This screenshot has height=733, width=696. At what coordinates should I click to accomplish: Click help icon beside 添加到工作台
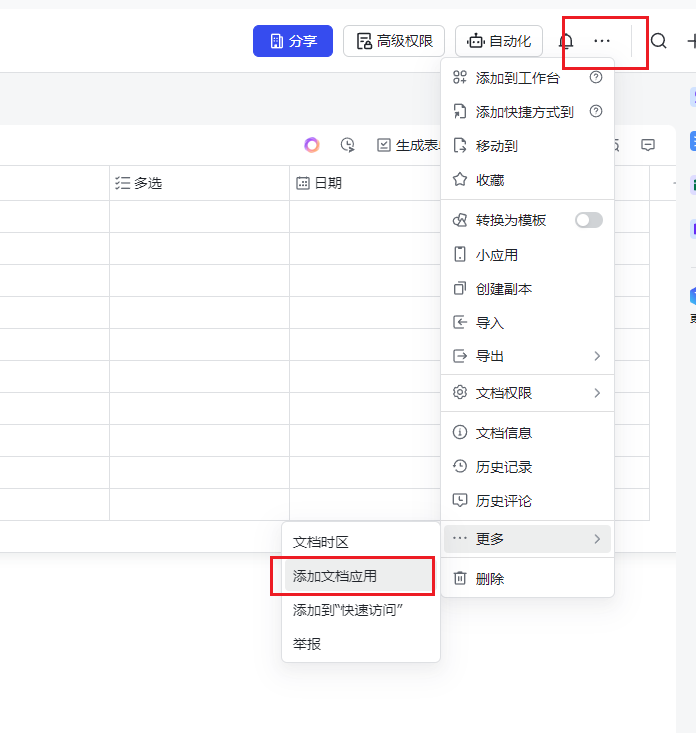pos(596,77)
